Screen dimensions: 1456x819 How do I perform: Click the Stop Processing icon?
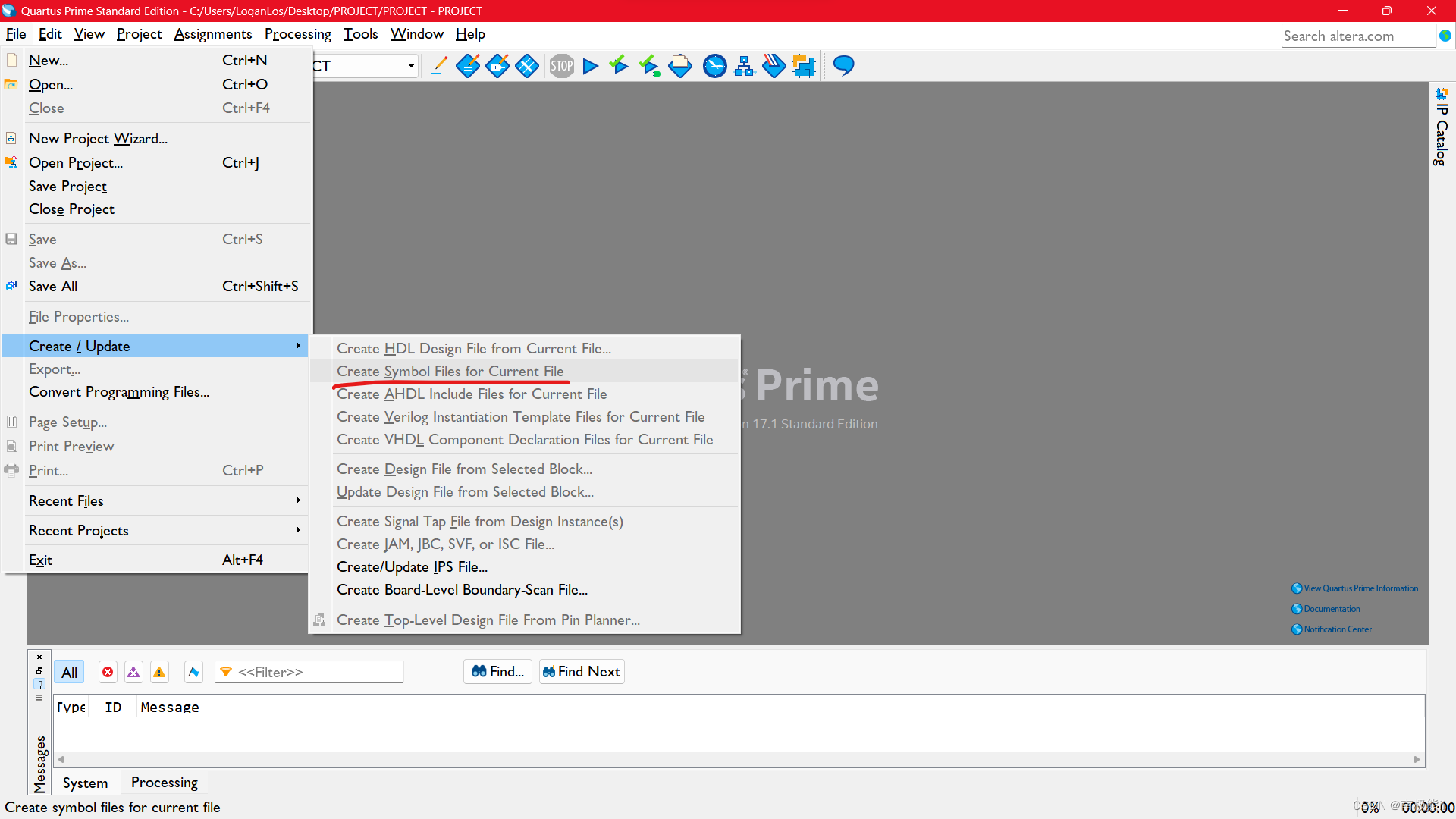click(x=561, y=66)
